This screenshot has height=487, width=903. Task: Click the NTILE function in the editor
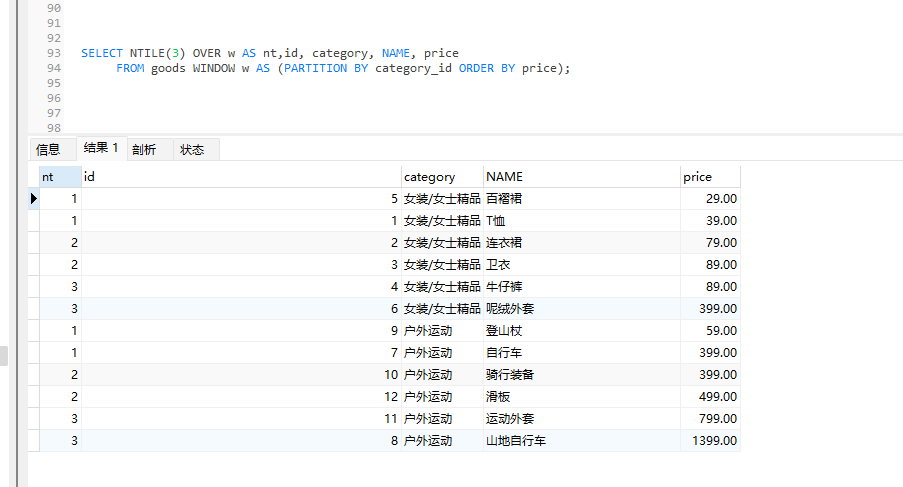point(147,53)
